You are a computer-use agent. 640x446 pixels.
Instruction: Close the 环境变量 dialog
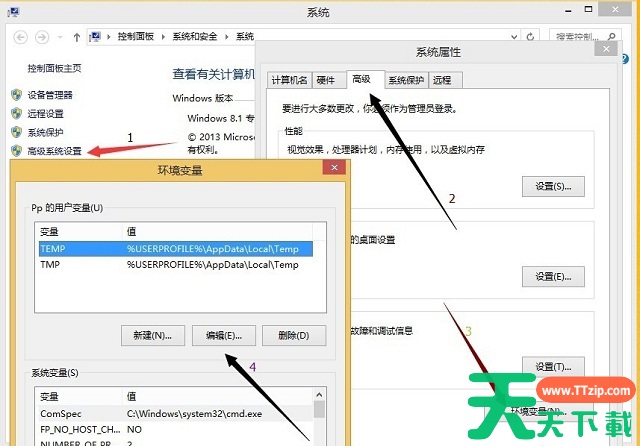coord(331,171)
